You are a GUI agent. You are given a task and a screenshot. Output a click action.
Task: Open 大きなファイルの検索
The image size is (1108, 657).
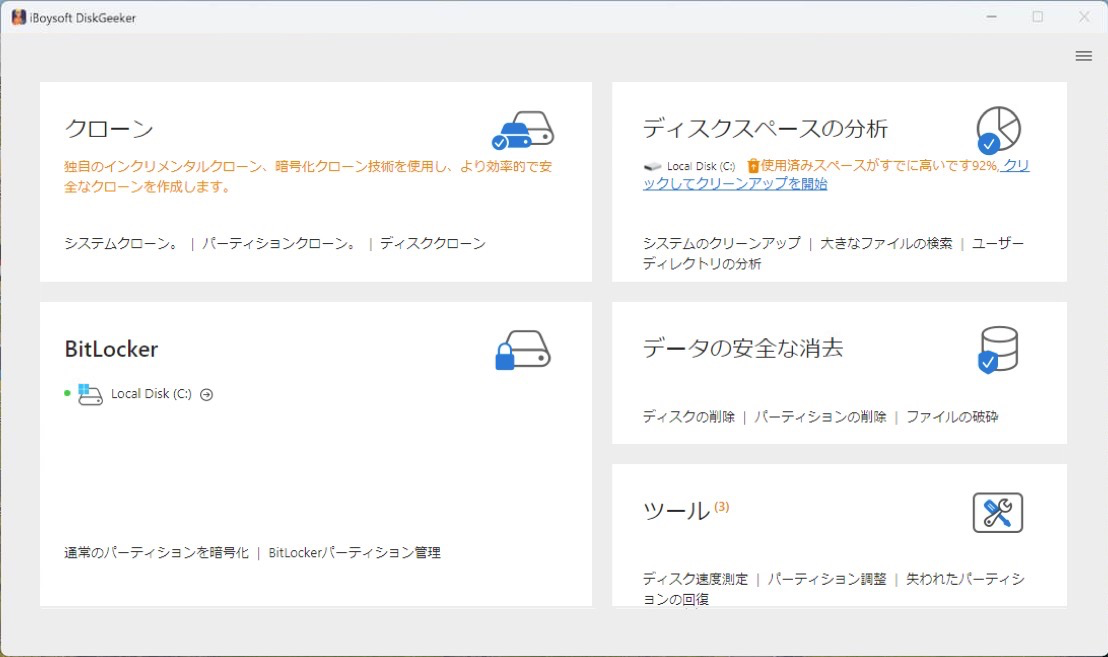pyautogui.click(x=886, y=243)
